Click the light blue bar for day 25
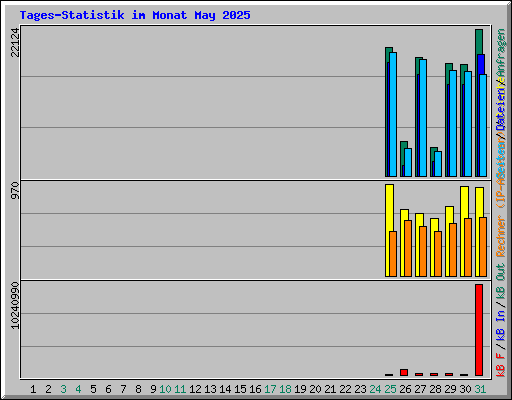 pyautogui.click(x=393, y=114)
